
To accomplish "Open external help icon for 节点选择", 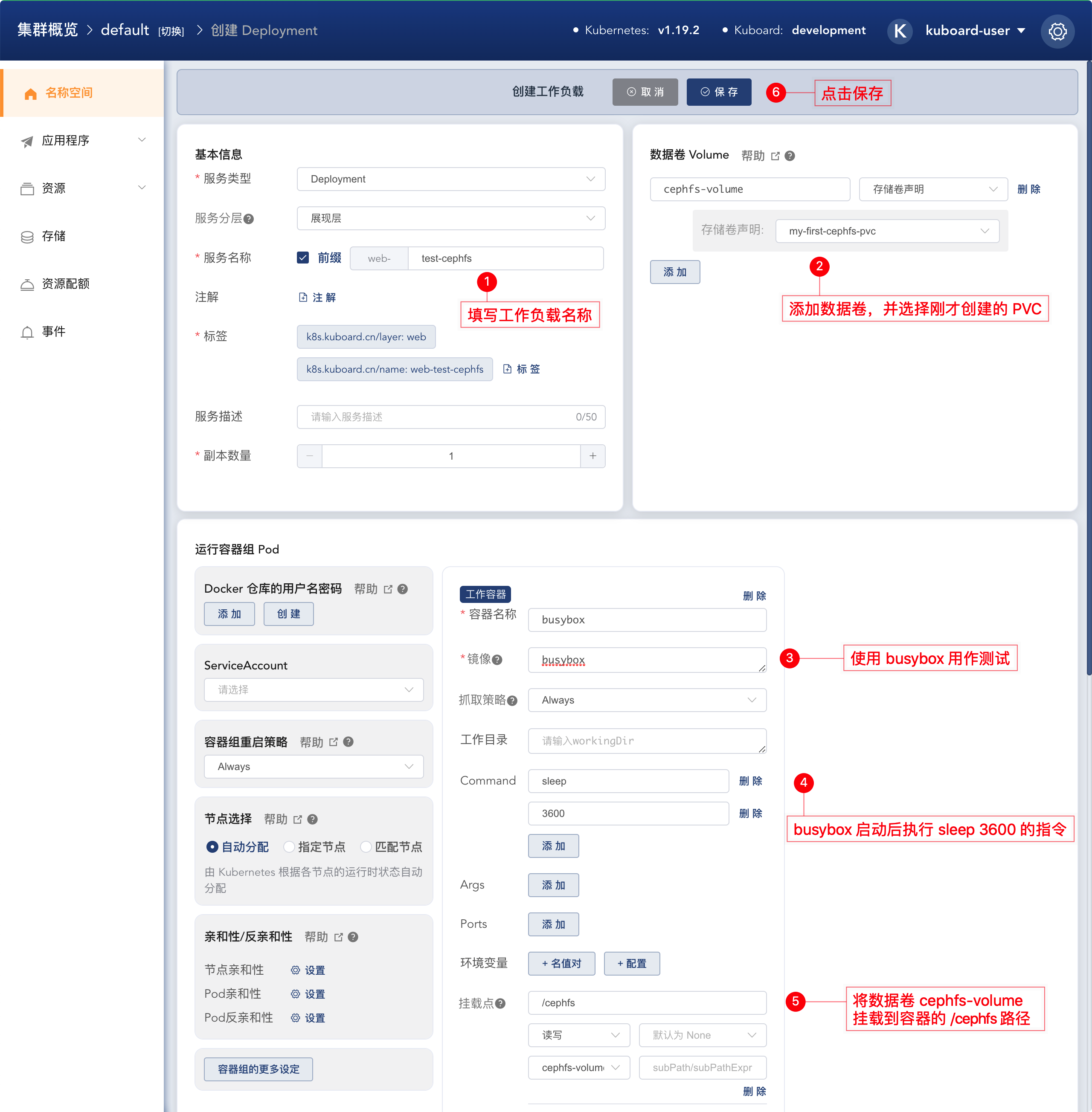I will click(298, 820).
